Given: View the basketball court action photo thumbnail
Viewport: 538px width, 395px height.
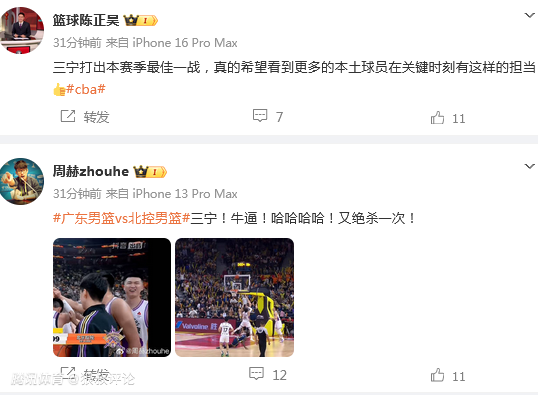Looking at the screenshot, I should click(234, 297).
